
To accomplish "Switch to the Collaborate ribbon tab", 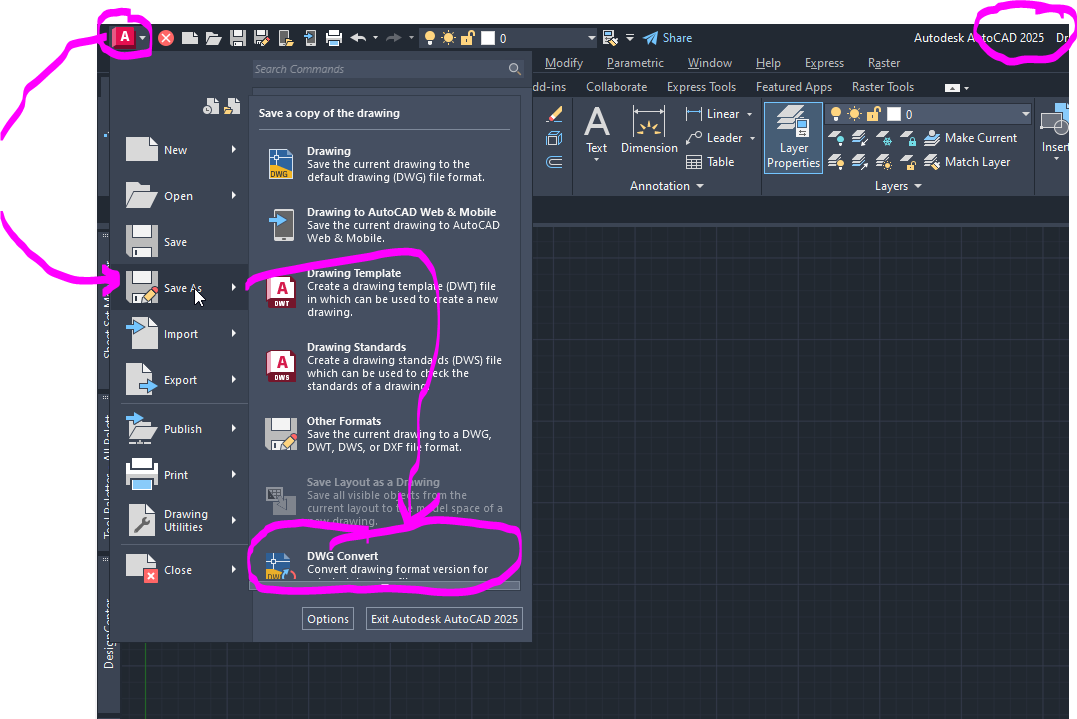I will (x=616, y=87).
